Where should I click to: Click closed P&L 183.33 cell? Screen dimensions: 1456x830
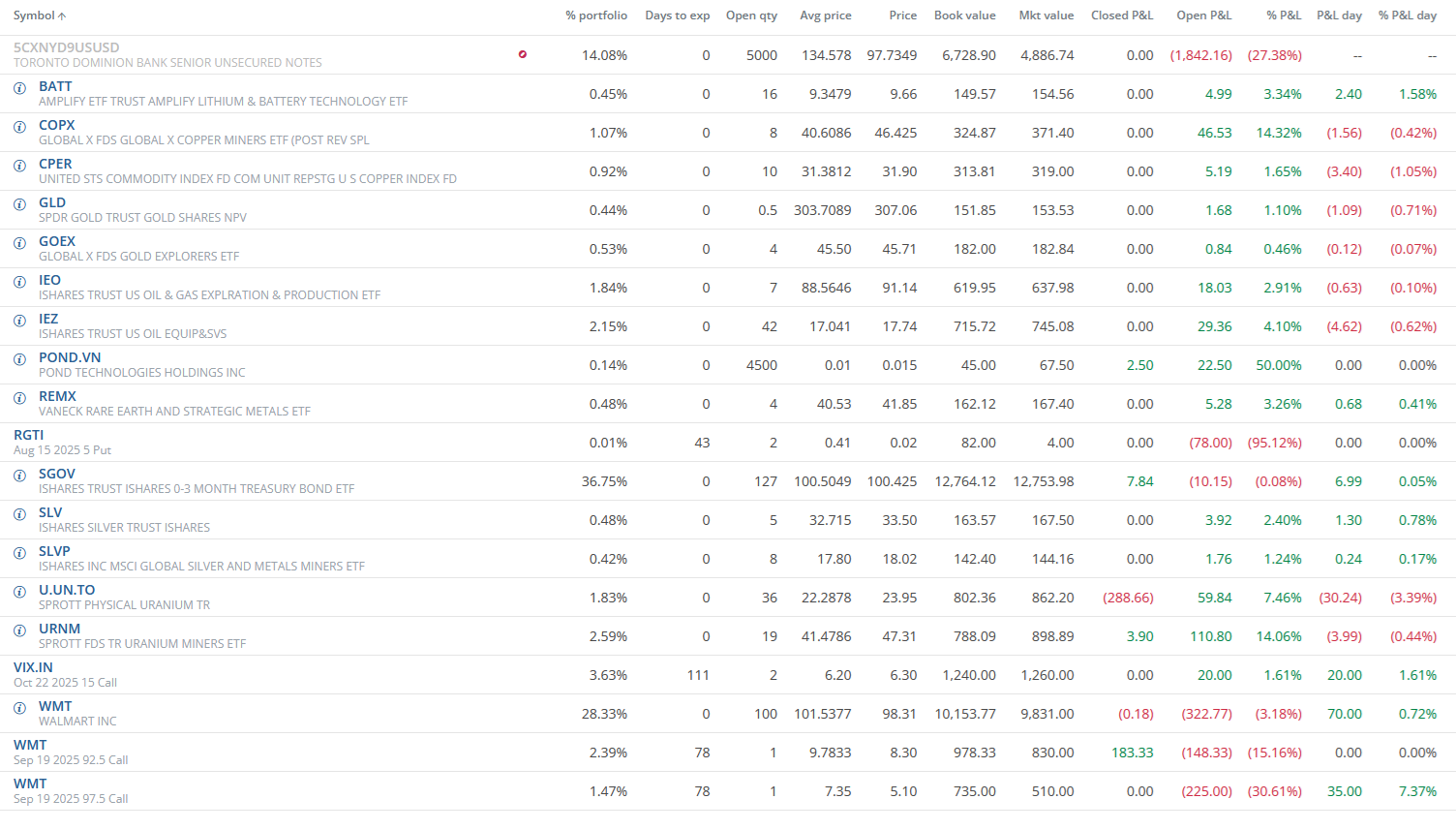[1133, 753]
